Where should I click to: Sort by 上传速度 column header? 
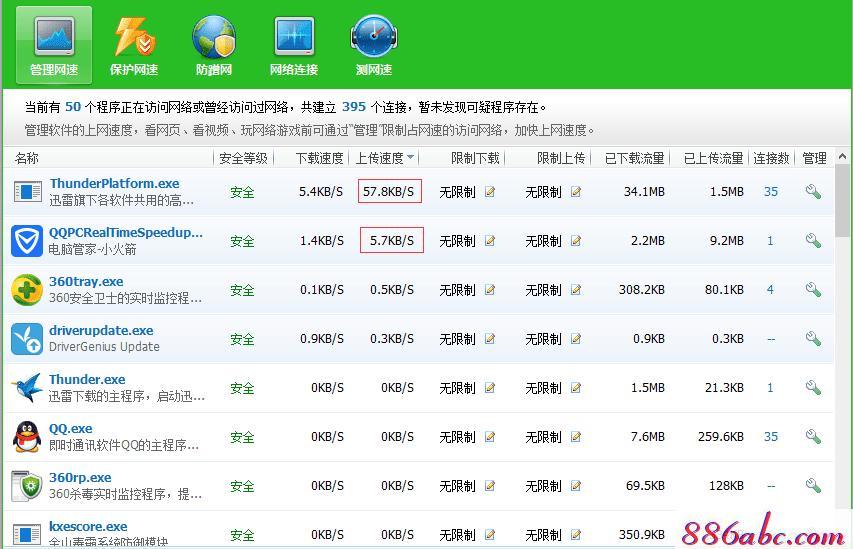385,158
